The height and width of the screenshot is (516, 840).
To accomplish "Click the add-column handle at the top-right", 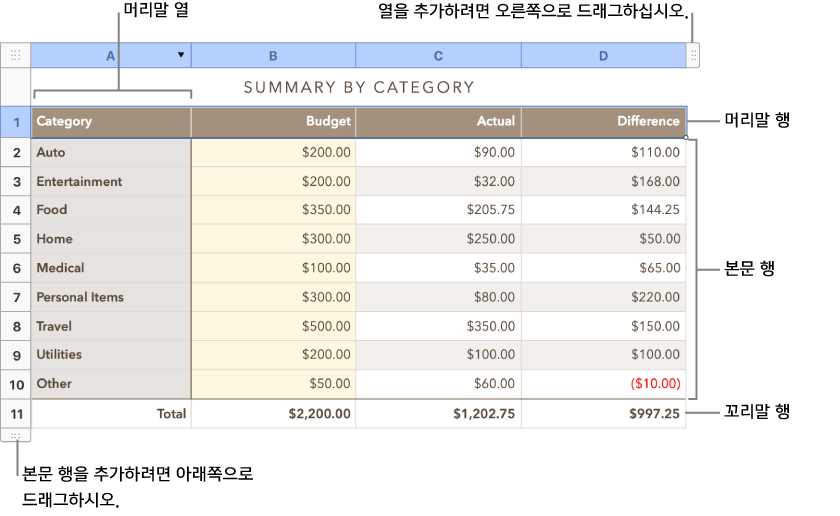I will 693,56.
